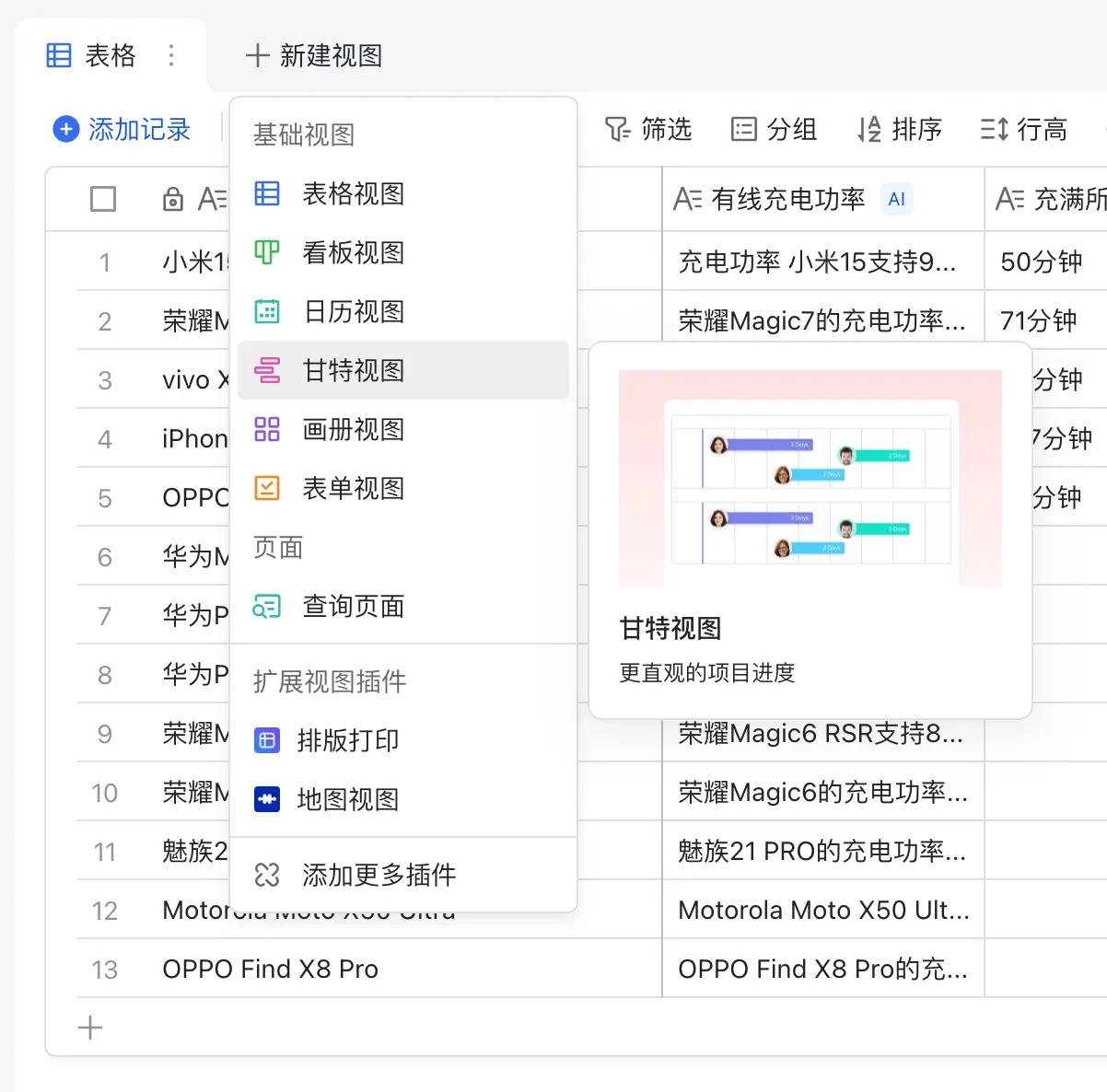
Task: Select the 甘特视图 gantt icon
Action: tap(267, 370)
